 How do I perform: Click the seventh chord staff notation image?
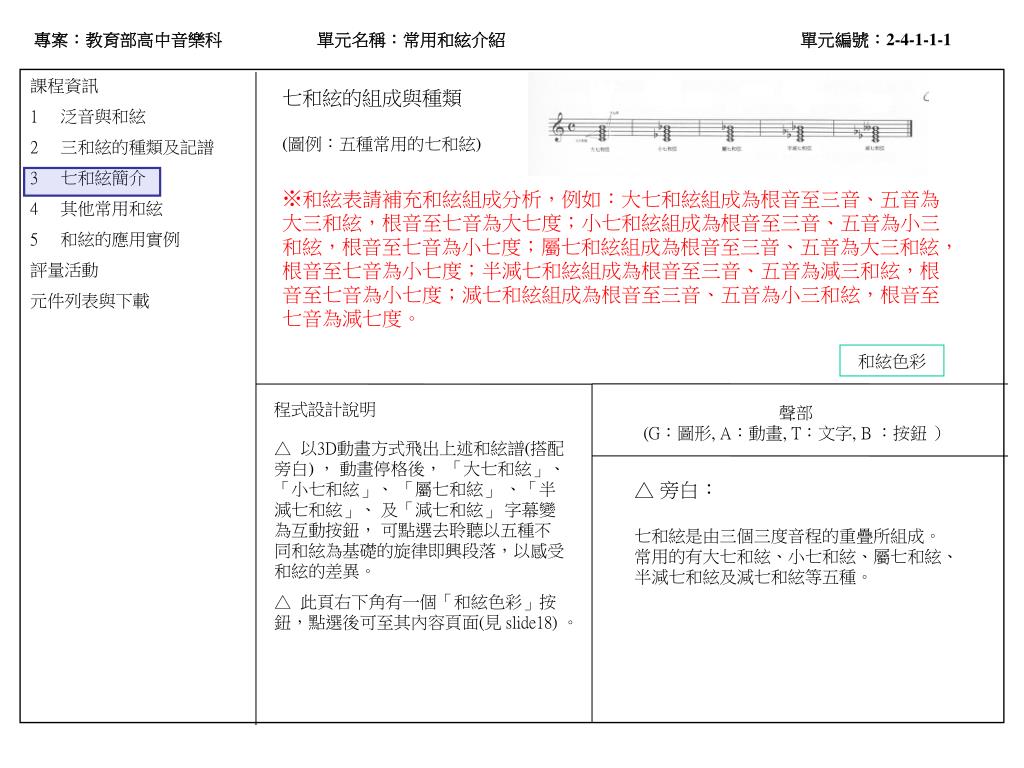pyautogui.click(x=729, y=123)
